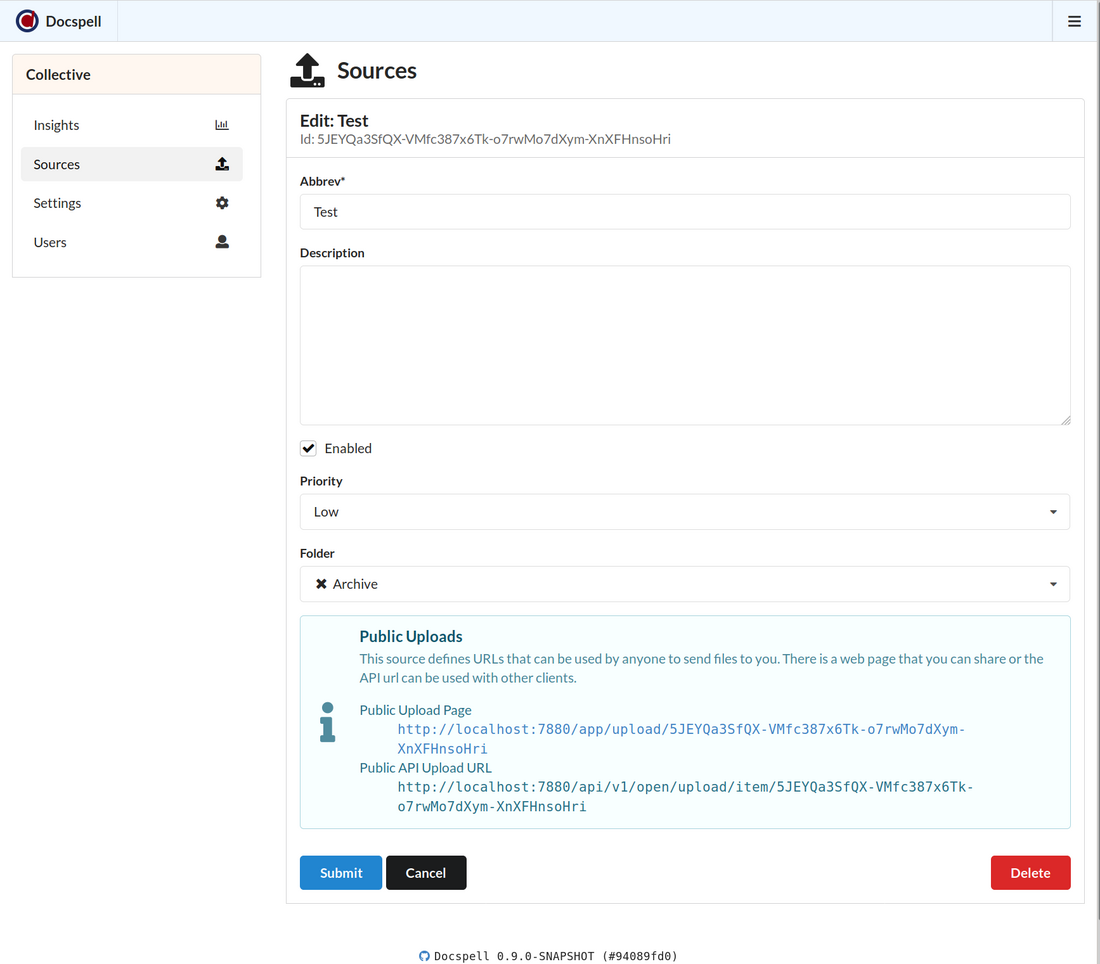Open the hamburger menu
This screenshot has width=1100, height=964.
tap(1074, 21)
